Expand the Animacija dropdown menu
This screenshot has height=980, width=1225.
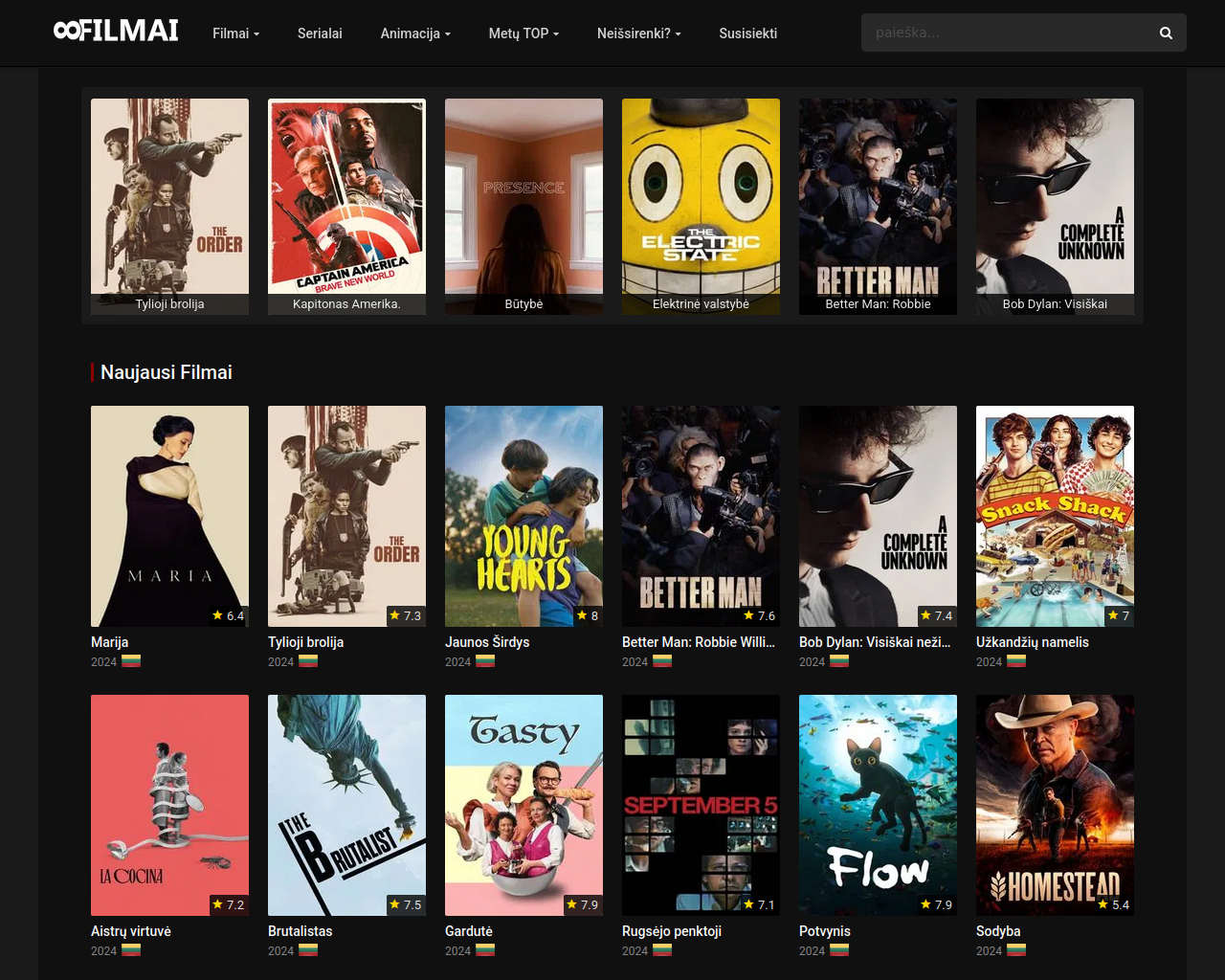(x=415, y=33)
